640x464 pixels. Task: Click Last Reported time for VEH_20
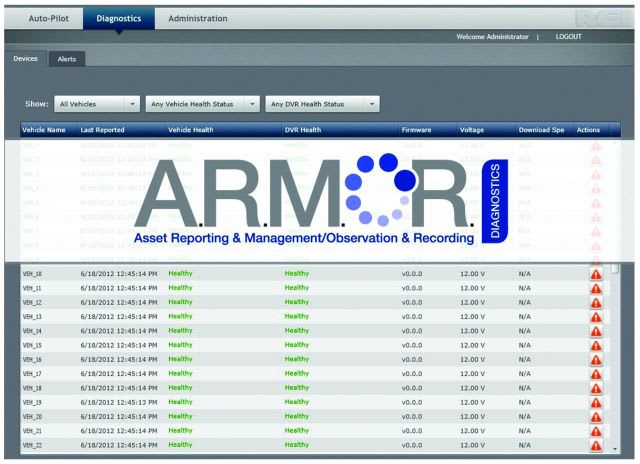(x=119, y=417)
